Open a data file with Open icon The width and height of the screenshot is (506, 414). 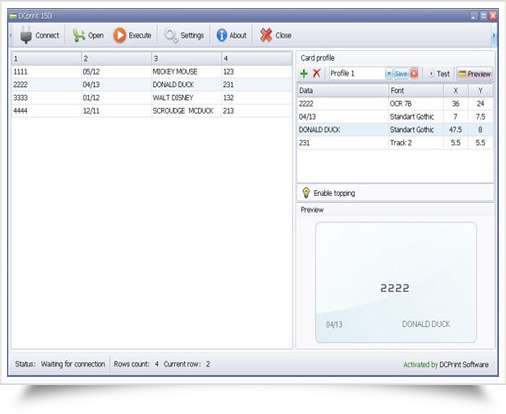[x=79, y=35]
